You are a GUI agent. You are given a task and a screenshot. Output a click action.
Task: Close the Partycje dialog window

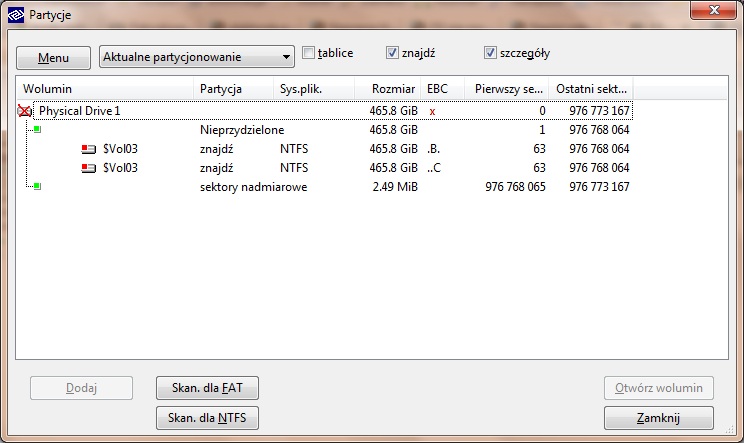[714, 10]
